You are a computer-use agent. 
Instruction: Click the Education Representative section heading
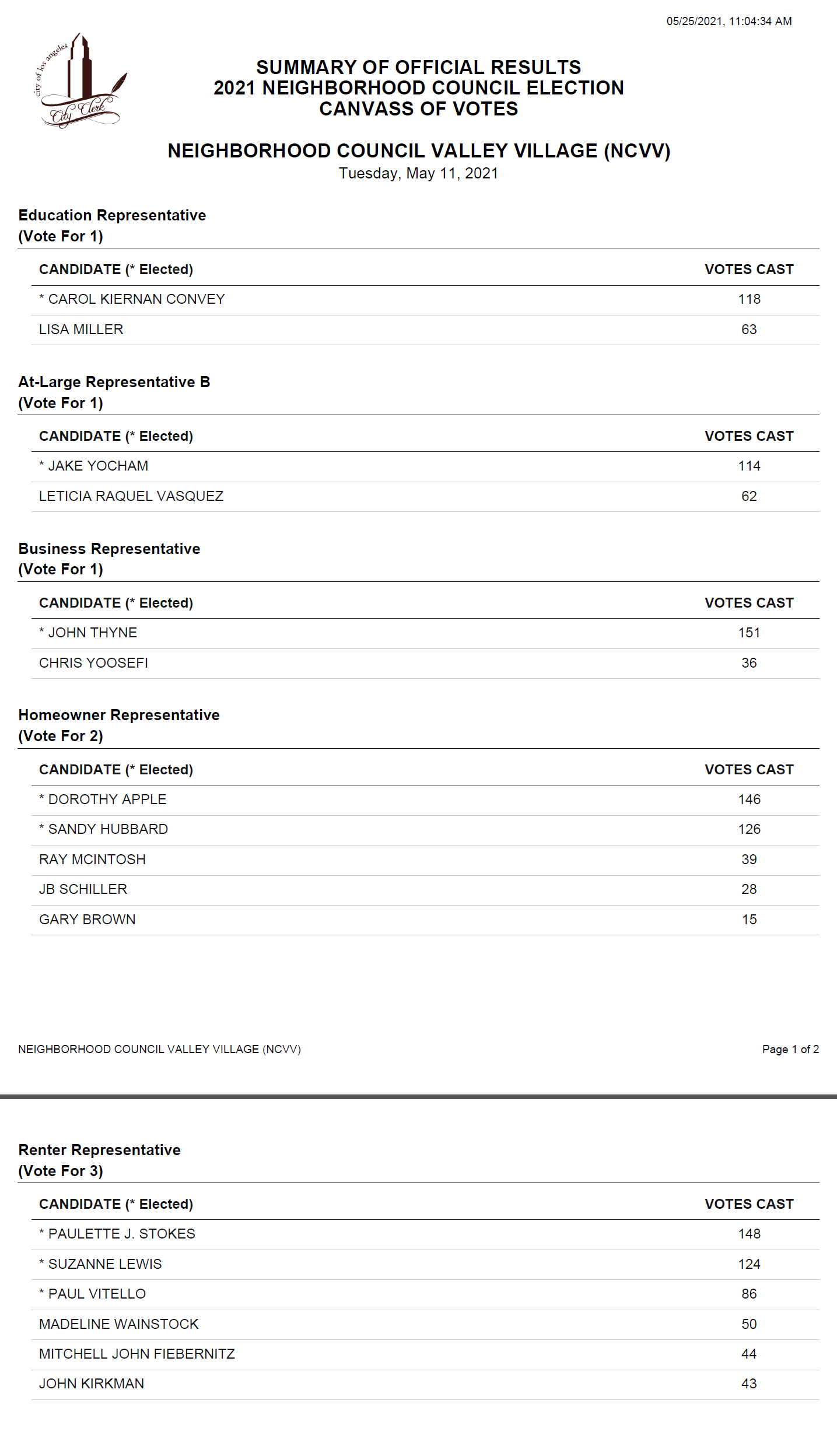point(112,215)
